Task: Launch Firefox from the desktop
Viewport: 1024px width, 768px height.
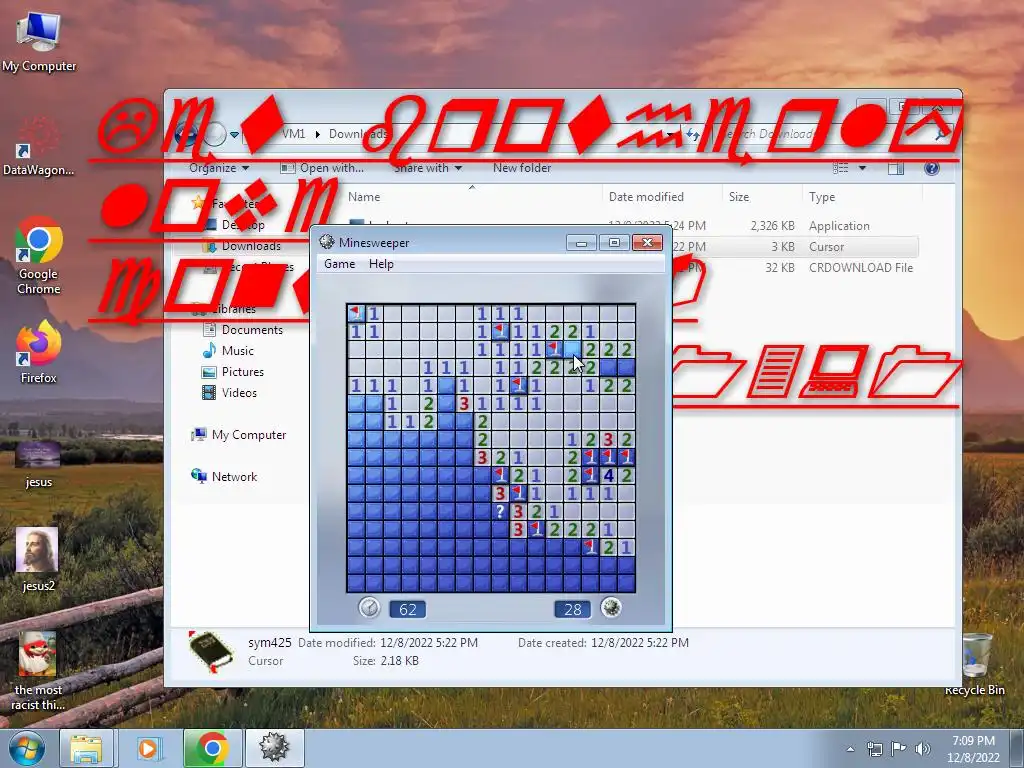Action: click(x=39, y=351)
